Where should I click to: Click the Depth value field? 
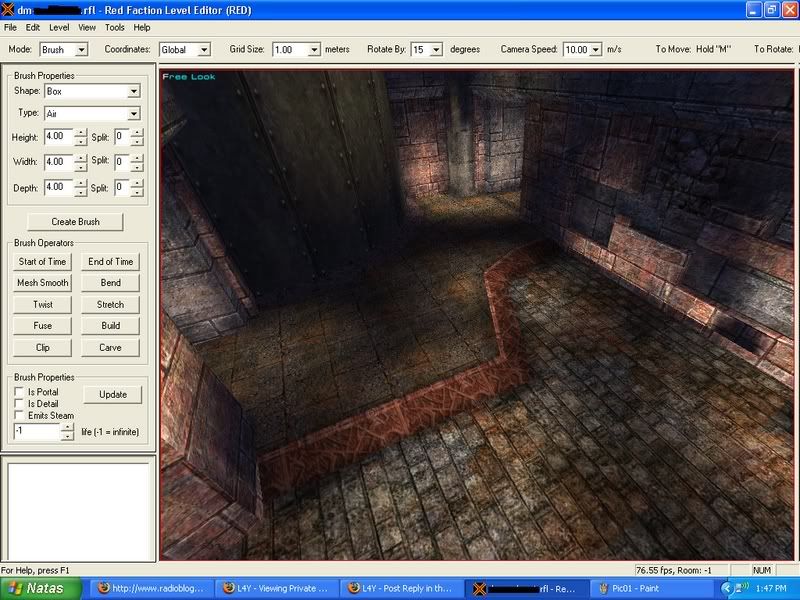[59, 187]
